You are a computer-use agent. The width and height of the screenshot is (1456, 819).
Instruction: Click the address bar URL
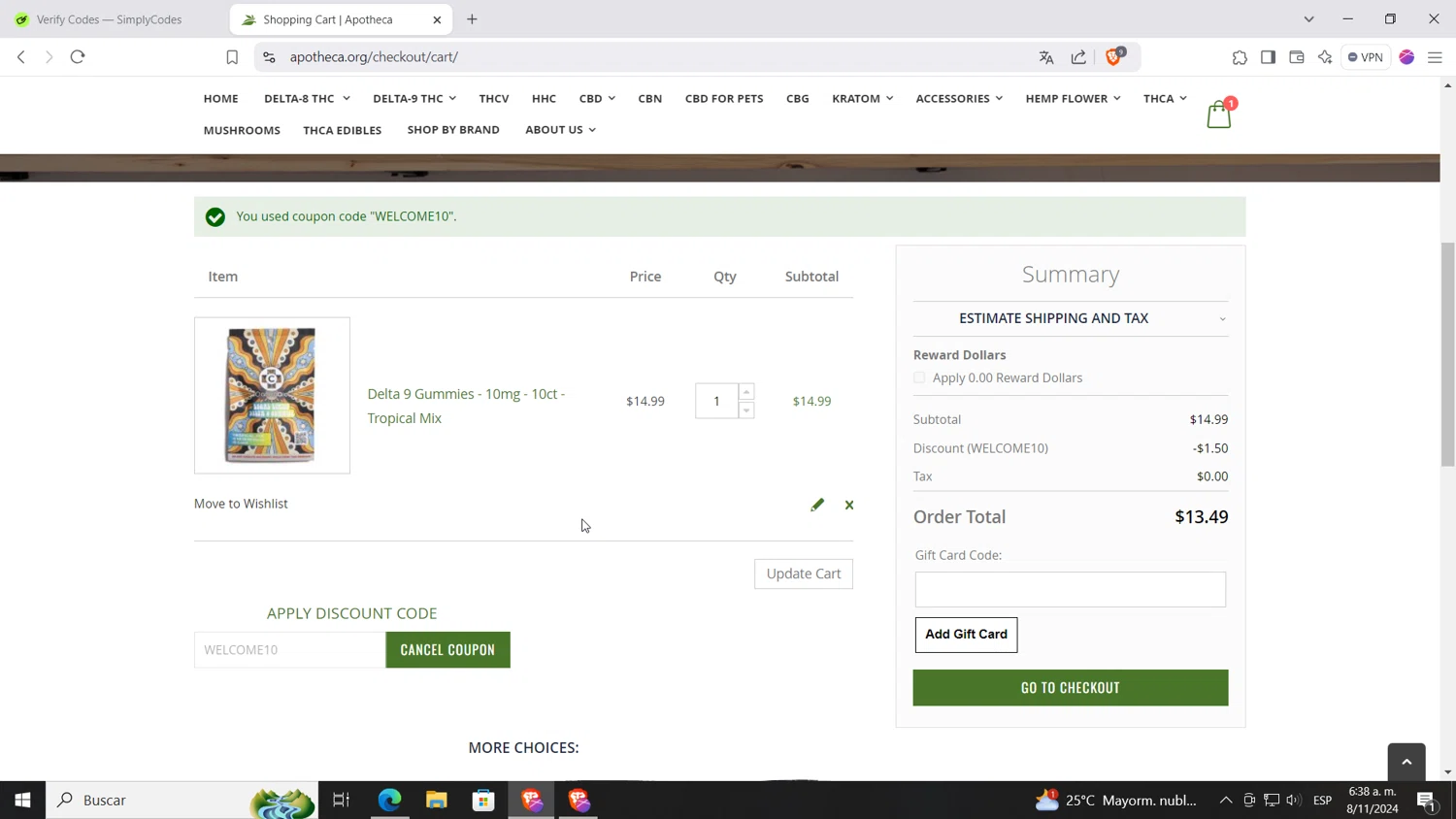pyautogui.click(x=374, y=57)
